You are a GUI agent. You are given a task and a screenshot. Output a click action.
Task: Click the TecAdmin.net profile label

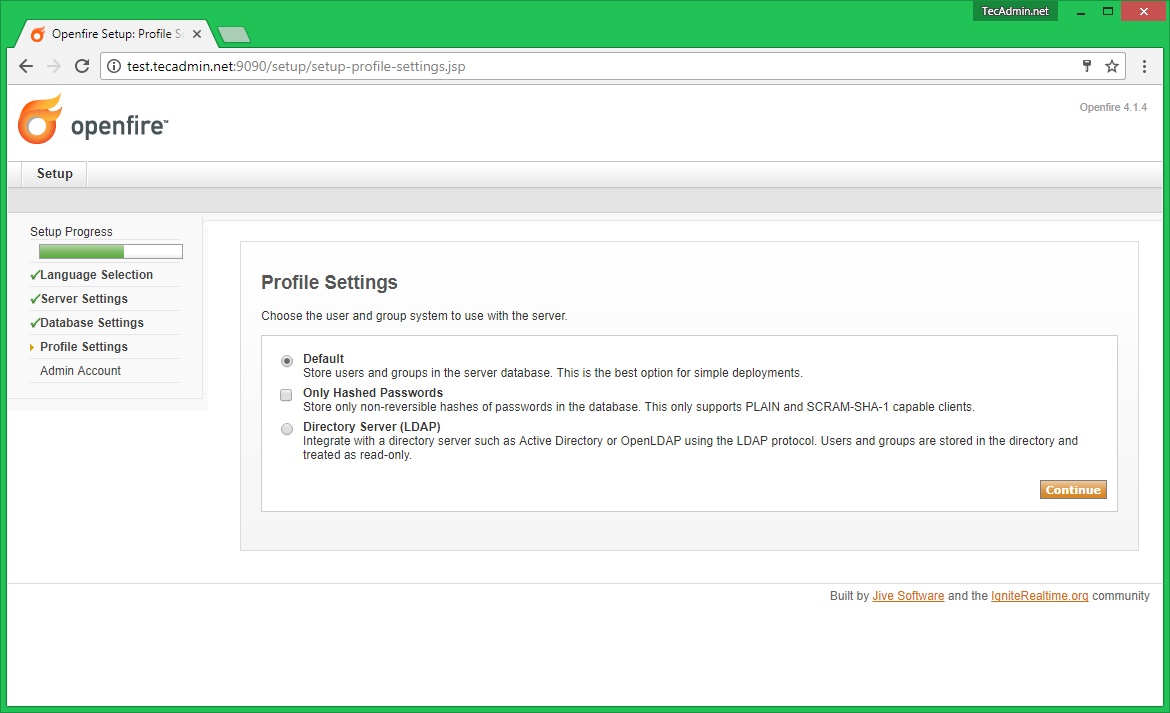coord(1015,11)
